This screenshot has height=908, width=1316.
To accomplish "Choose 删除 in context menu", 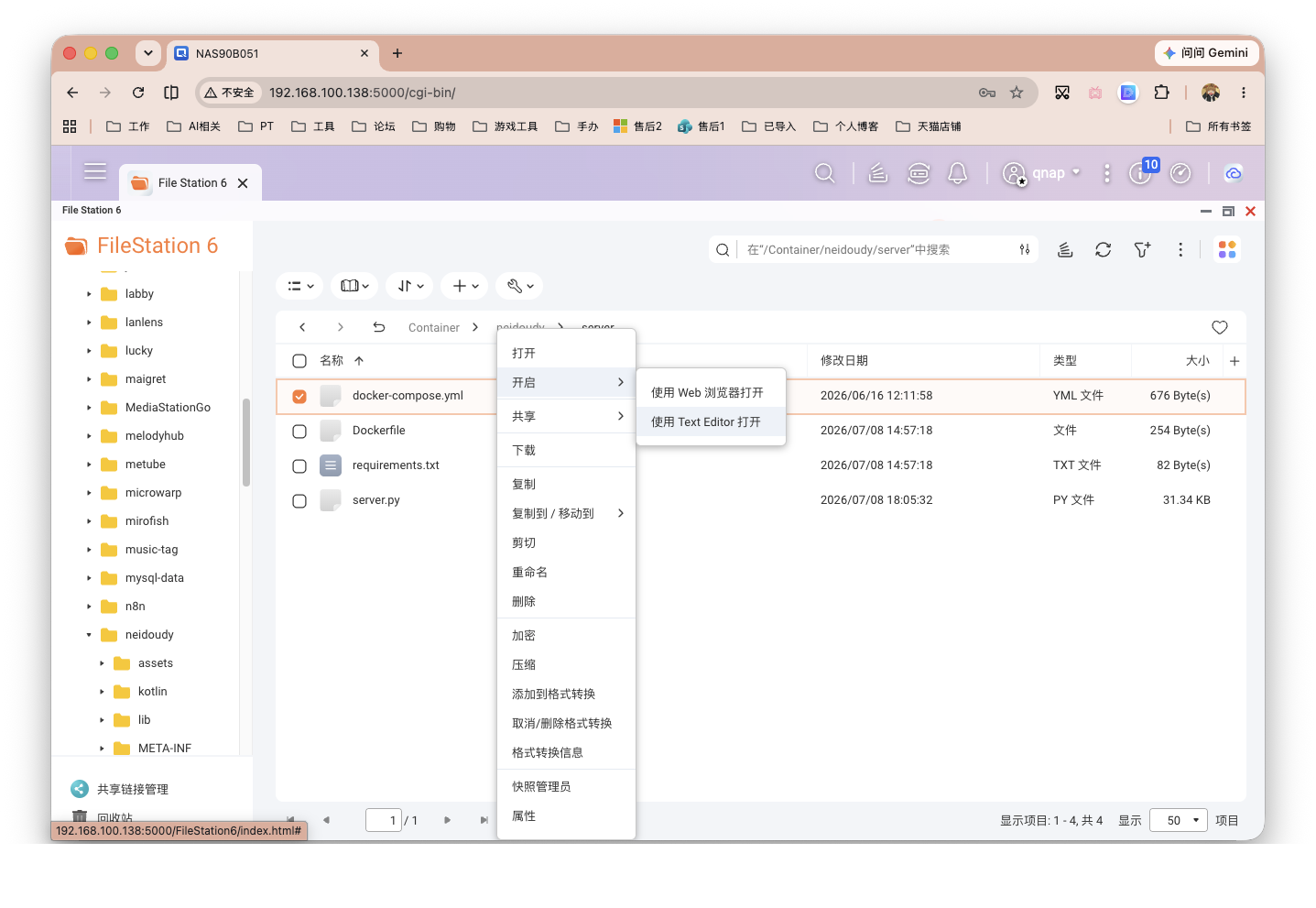I will [x=566, y=602].
